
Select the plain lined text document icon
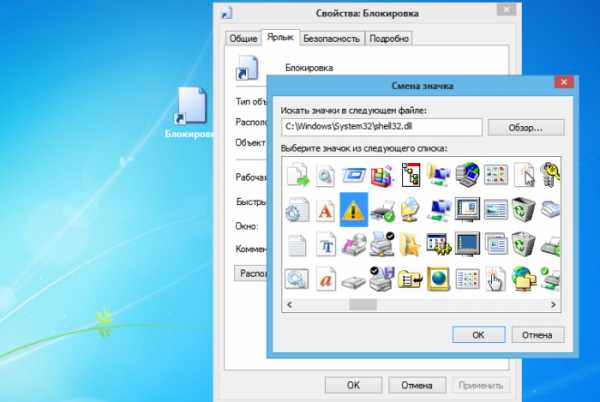coord(297,245)
